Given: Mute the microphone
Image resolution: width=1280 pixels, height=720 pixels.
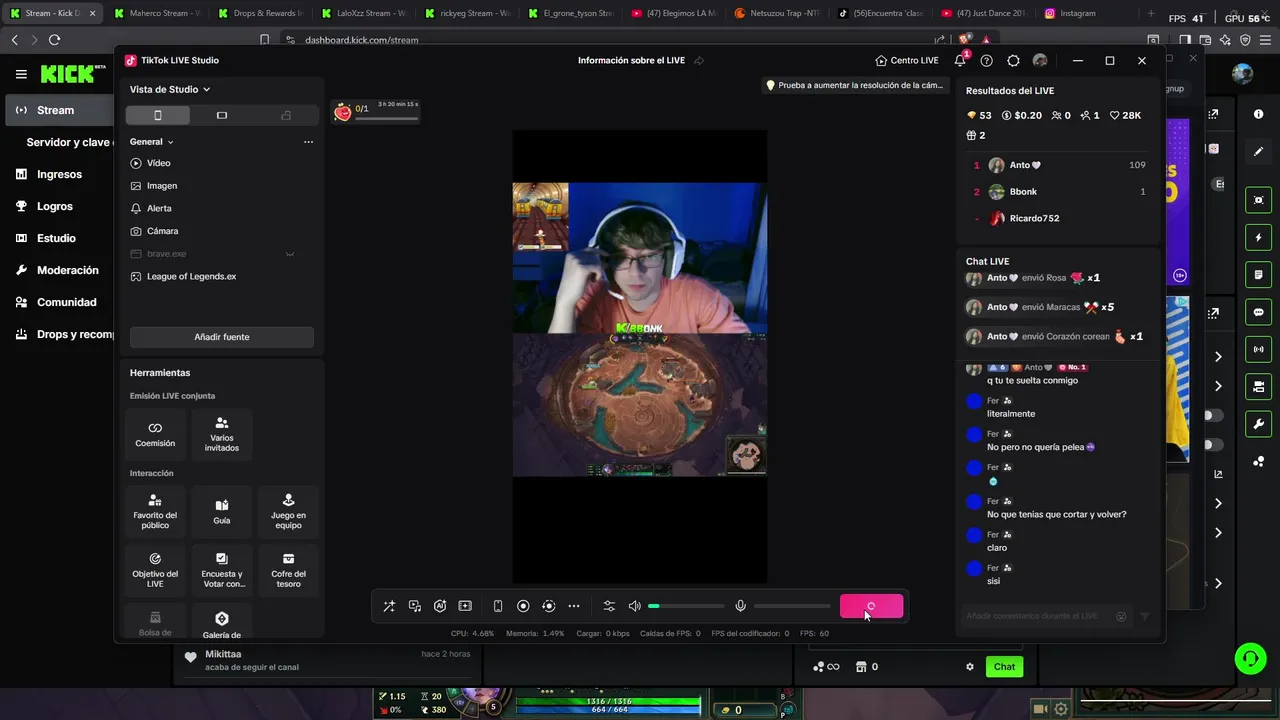Looking at the screenshot, I should tap(740, 606).
